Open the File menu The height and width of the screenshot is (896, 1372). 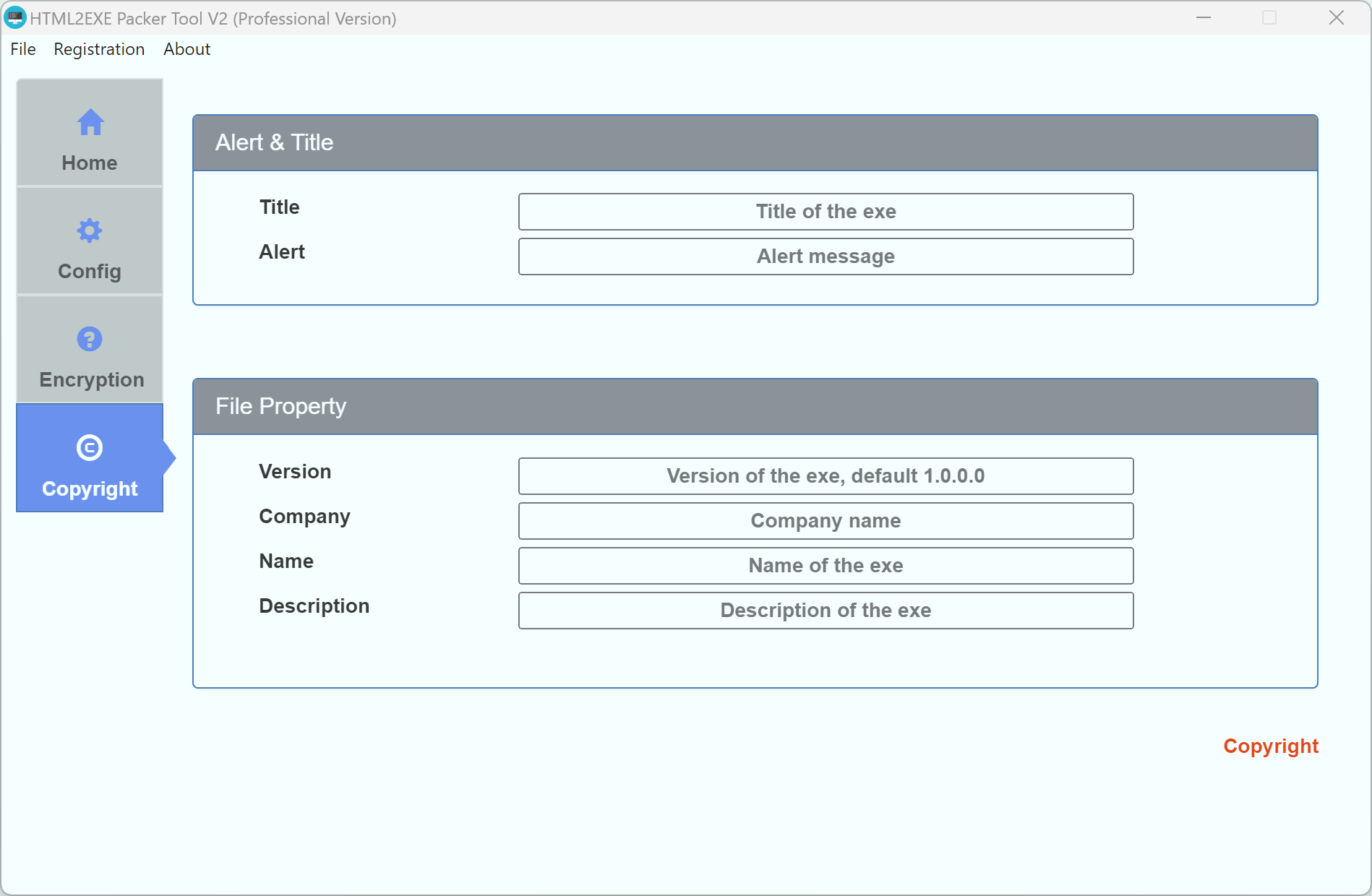pyautogui.click(x=22, y=49)
